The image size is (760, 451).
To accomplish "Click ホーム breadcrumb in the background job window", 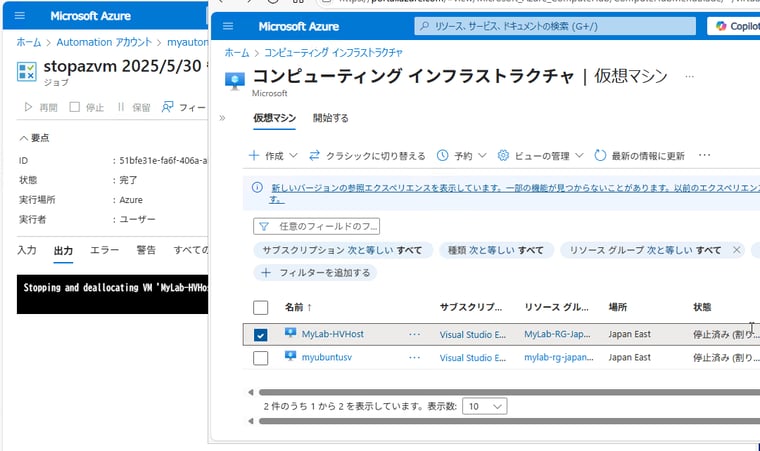I will click(29, 42).
